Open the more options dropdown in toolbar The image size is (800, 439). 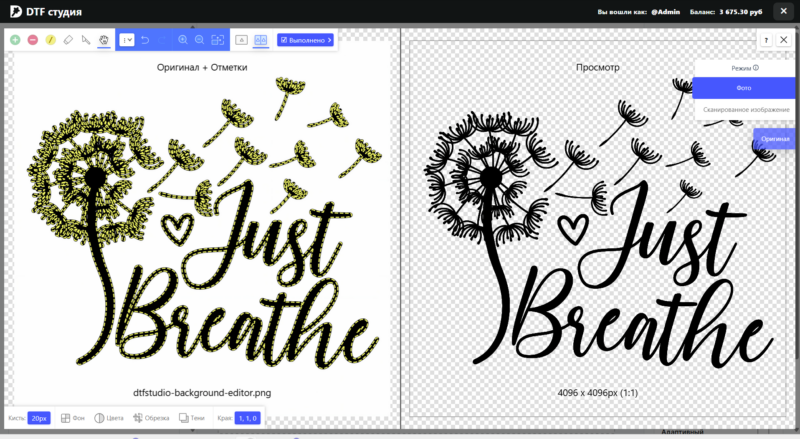pyautogui.click(x=127, y=40)
